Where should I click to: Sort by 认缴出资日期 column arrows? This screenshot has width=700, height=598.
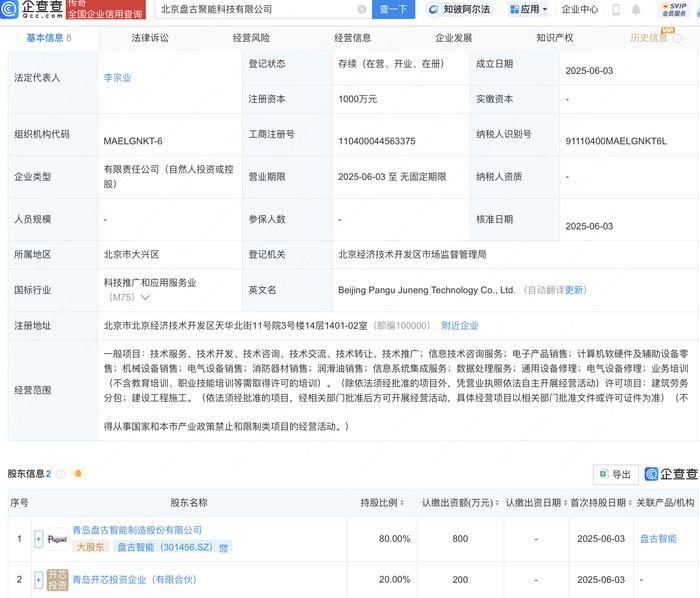pyautogui.click(x=565, y=503)
